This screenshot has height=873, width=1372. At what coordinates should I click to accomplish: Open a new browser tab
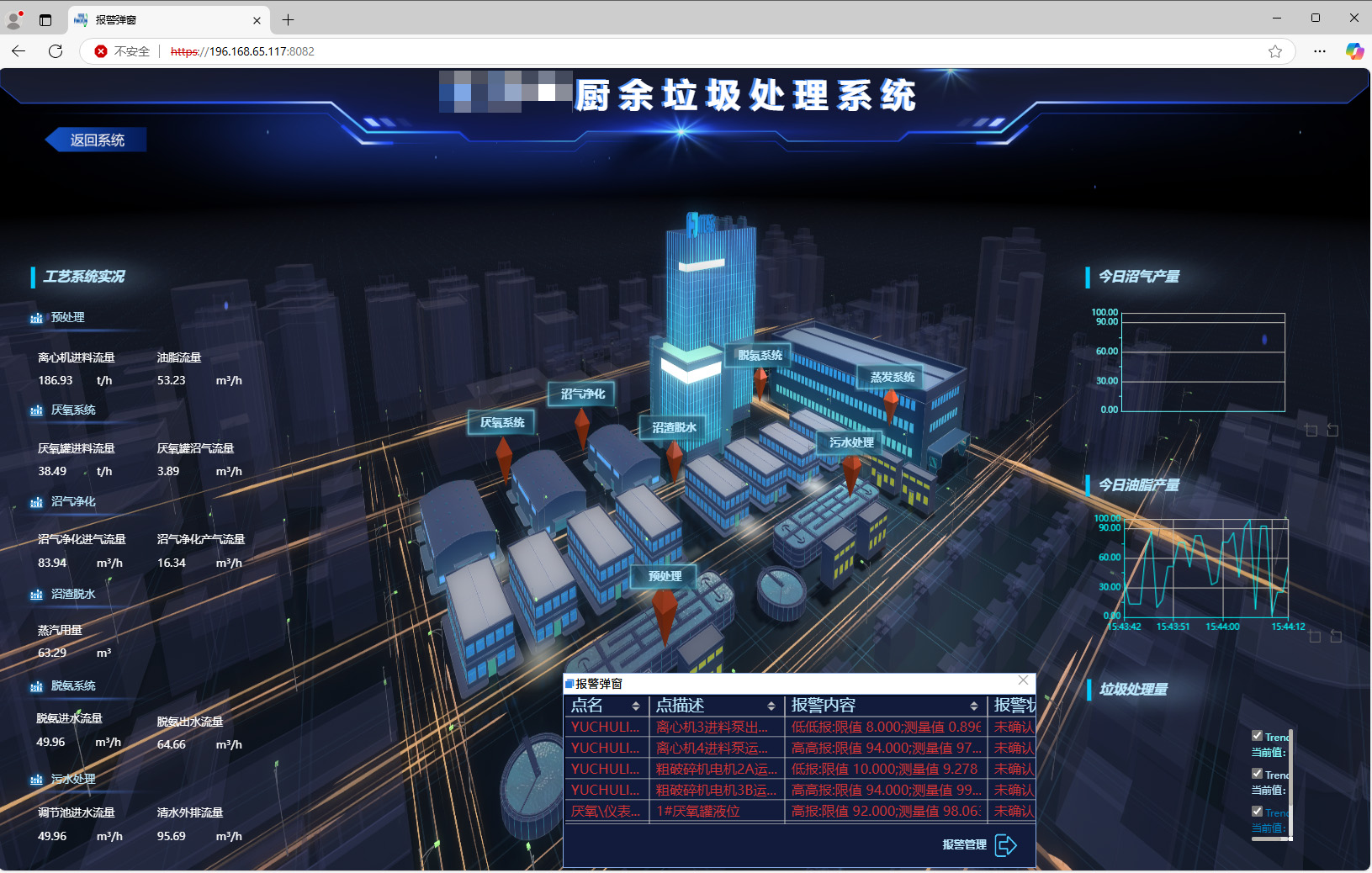(x=288, y=19)
